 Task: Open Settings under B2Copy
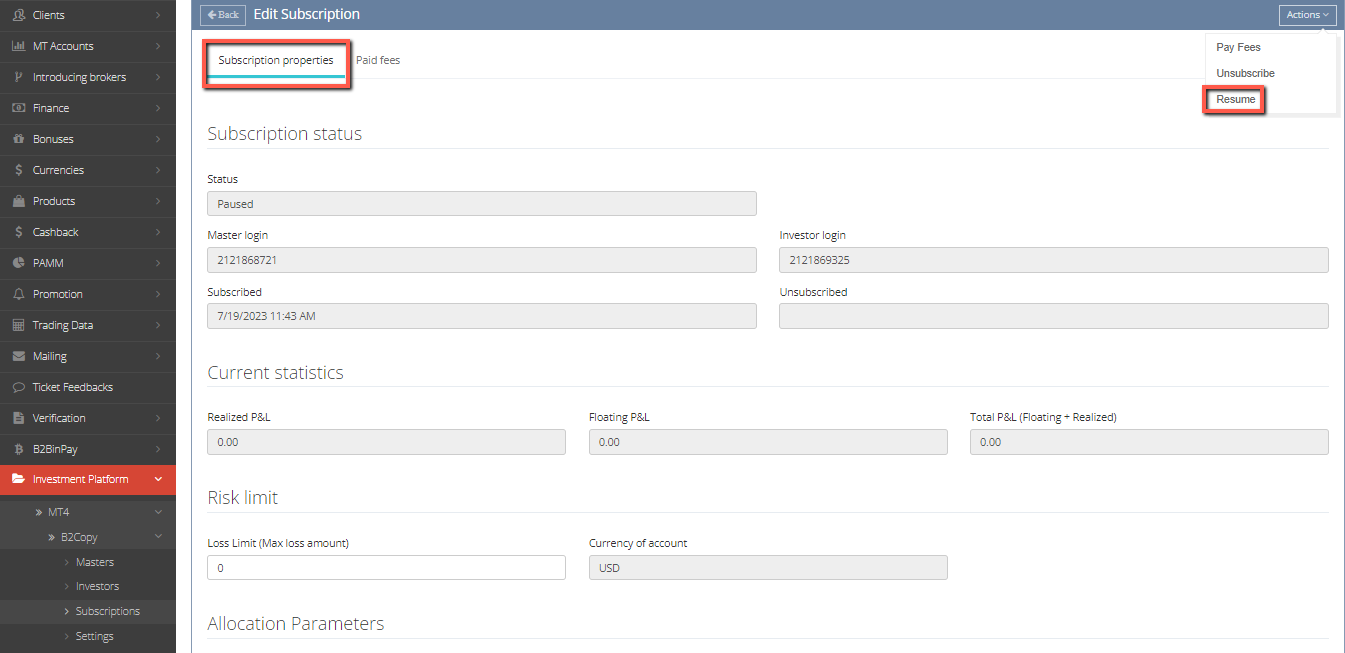(x=95, y=636)
